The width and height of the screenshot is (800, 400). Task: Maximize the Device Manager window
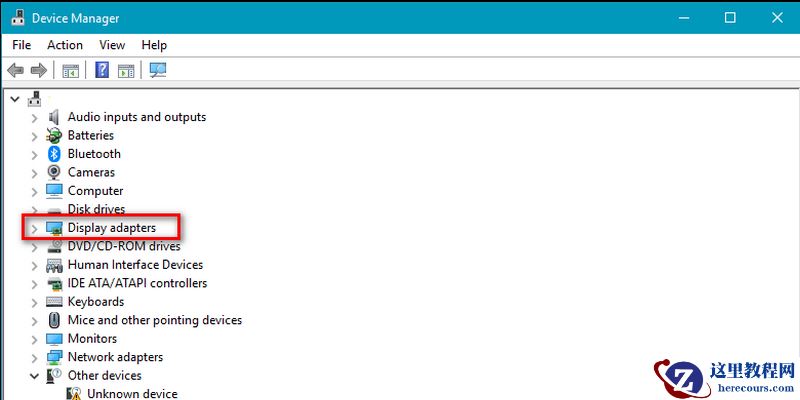[x=730, y=18]
